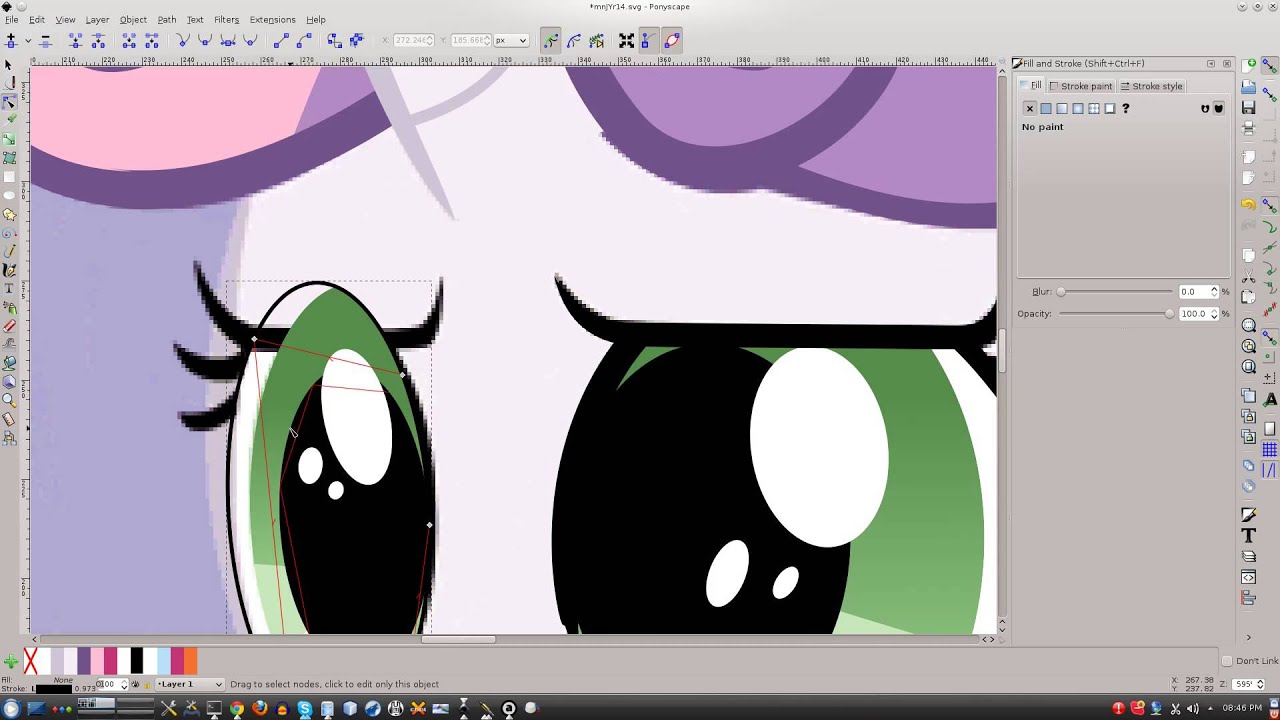
Task: Choose Pattern fill button
Action: tap(1094, 108)
